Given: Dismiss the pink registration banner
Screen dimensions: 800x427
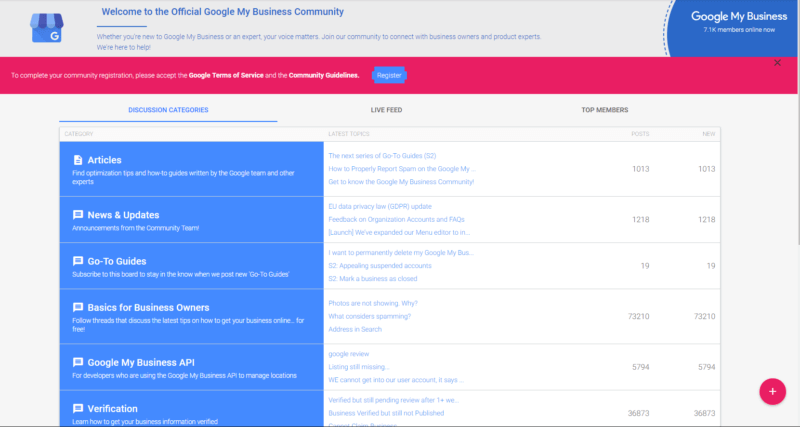Looking at the screenshot, I should [x=777, y=63].
